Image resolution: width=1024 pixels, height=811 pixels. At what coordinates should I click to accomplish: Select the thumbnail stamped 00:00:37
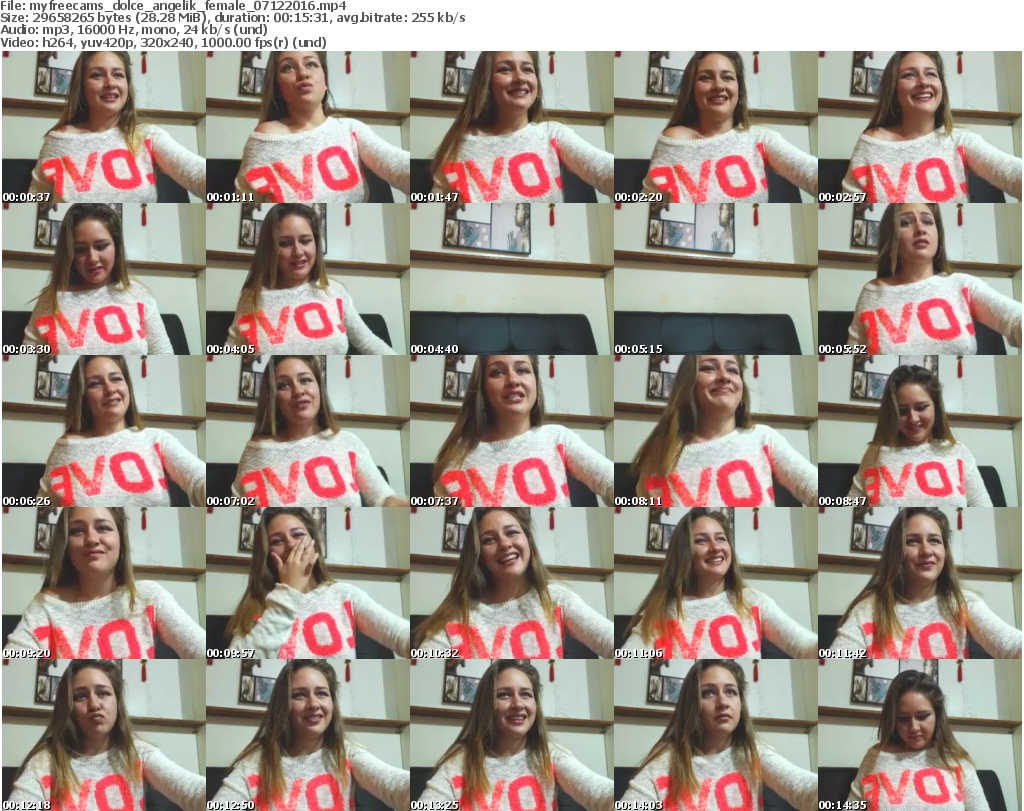[104, 127]
